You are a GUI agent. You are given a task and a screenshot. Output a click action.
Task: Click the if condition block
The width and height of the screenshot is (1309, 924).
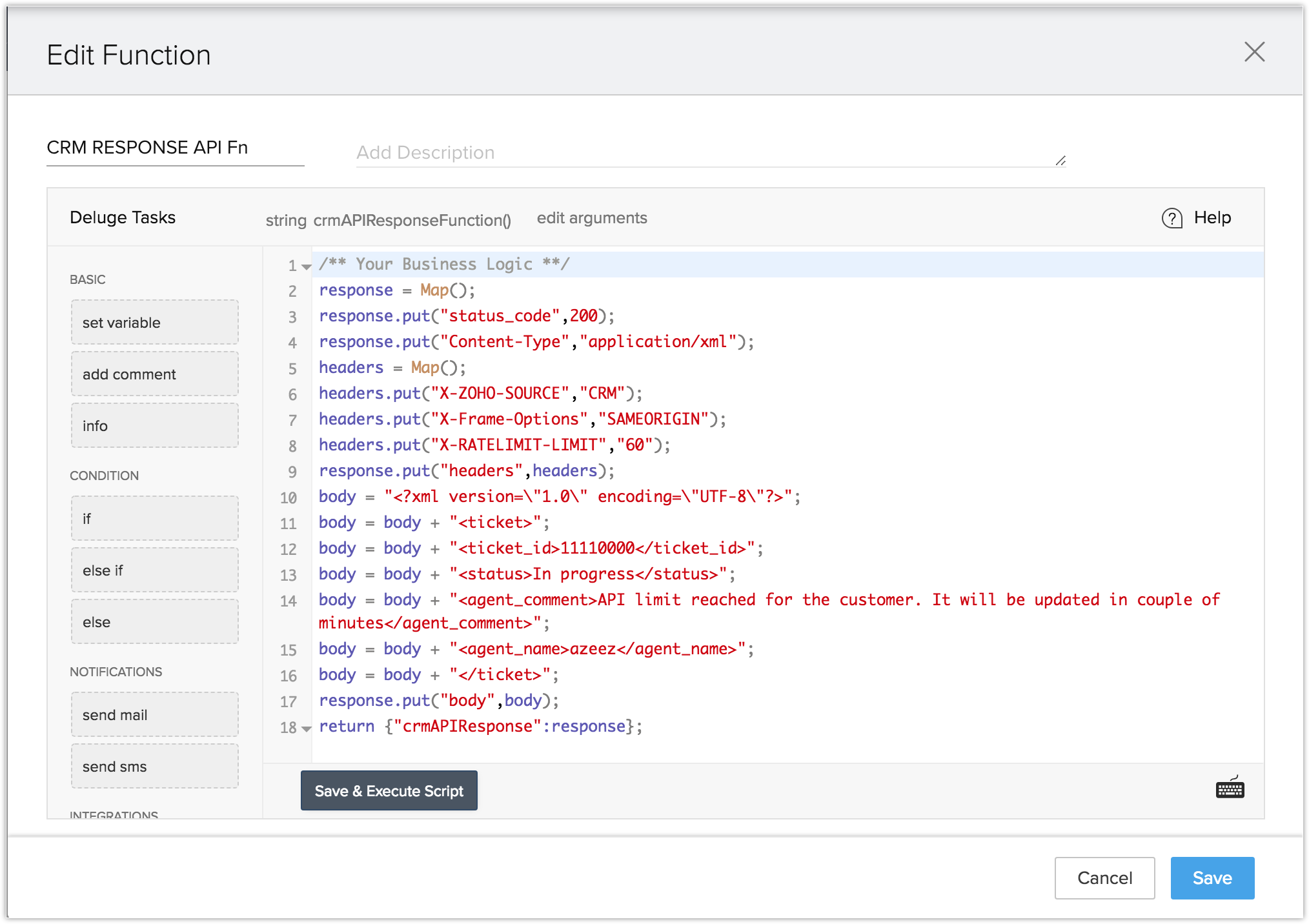pyautogui.click(x=155, y=519)
